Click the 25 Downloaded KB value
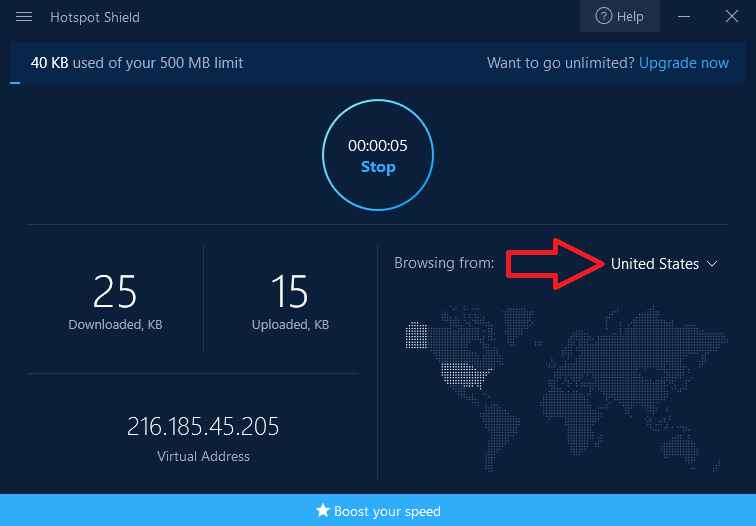This screenshot has height=526, width=756. [115, 291]
